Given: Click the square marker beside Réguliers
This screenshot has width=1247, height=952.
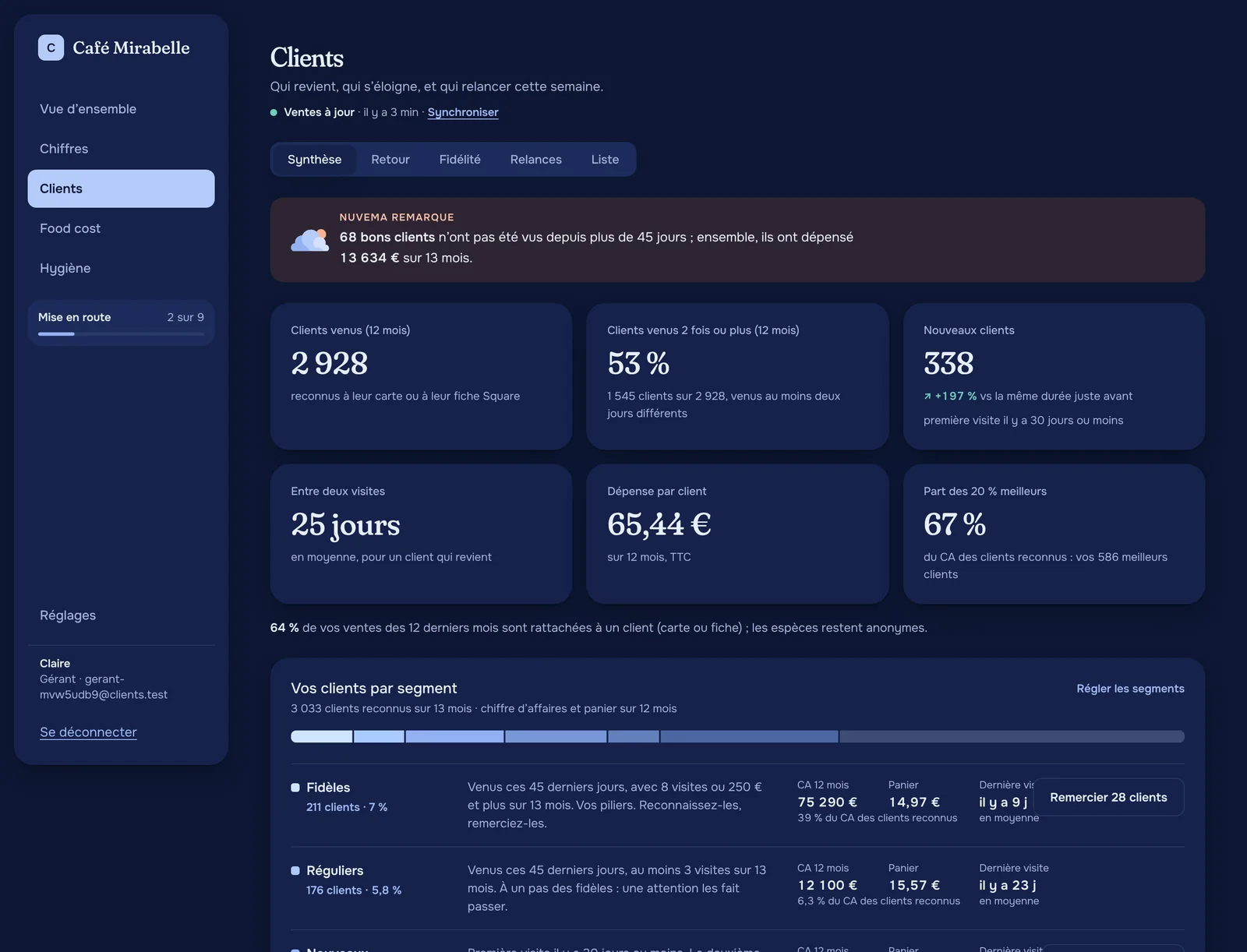Looking at the screenshot, I should [295, 871].
